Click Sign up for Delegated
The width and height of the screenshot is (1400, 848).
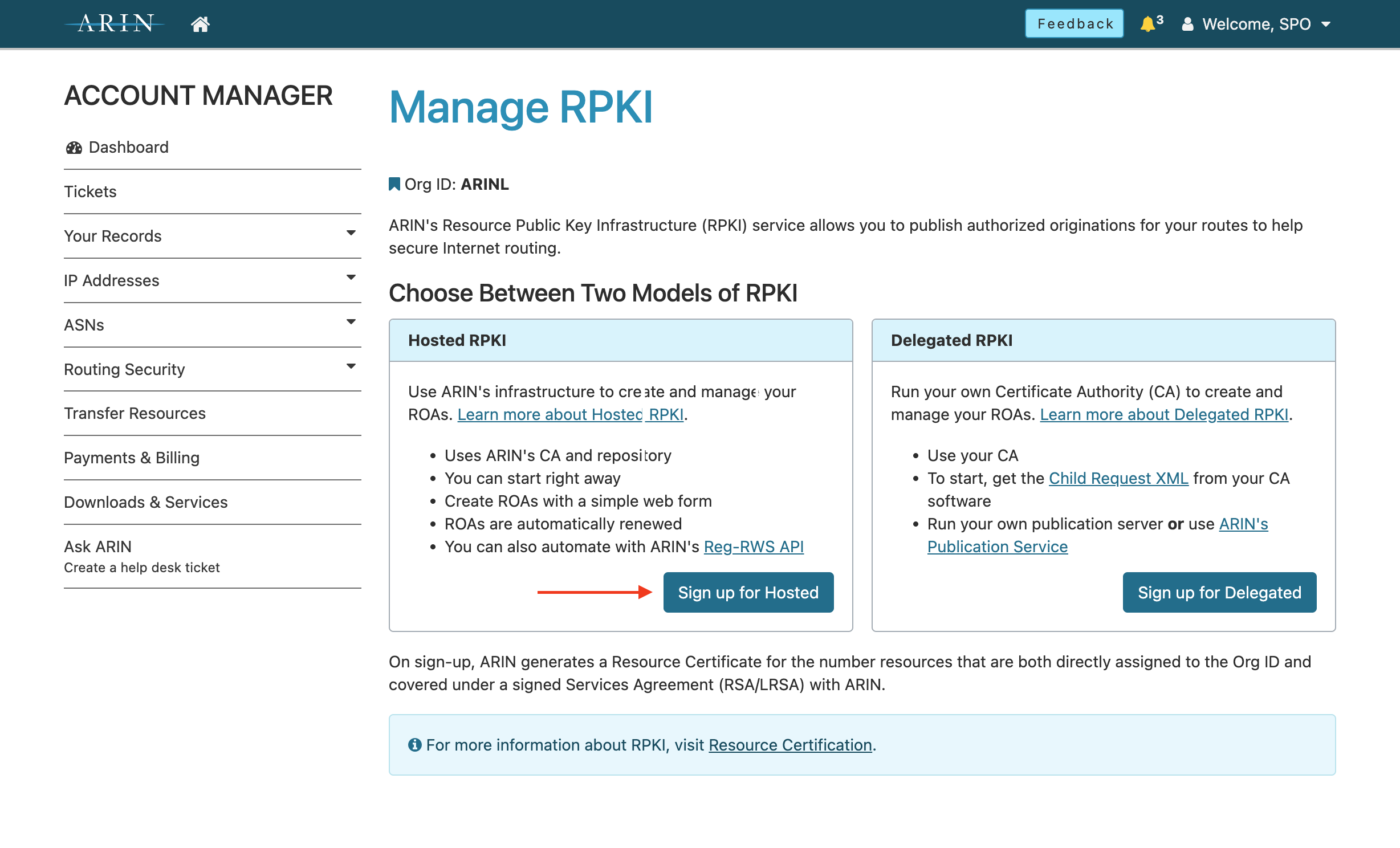pyautogui.click(x=1219, y=593)
